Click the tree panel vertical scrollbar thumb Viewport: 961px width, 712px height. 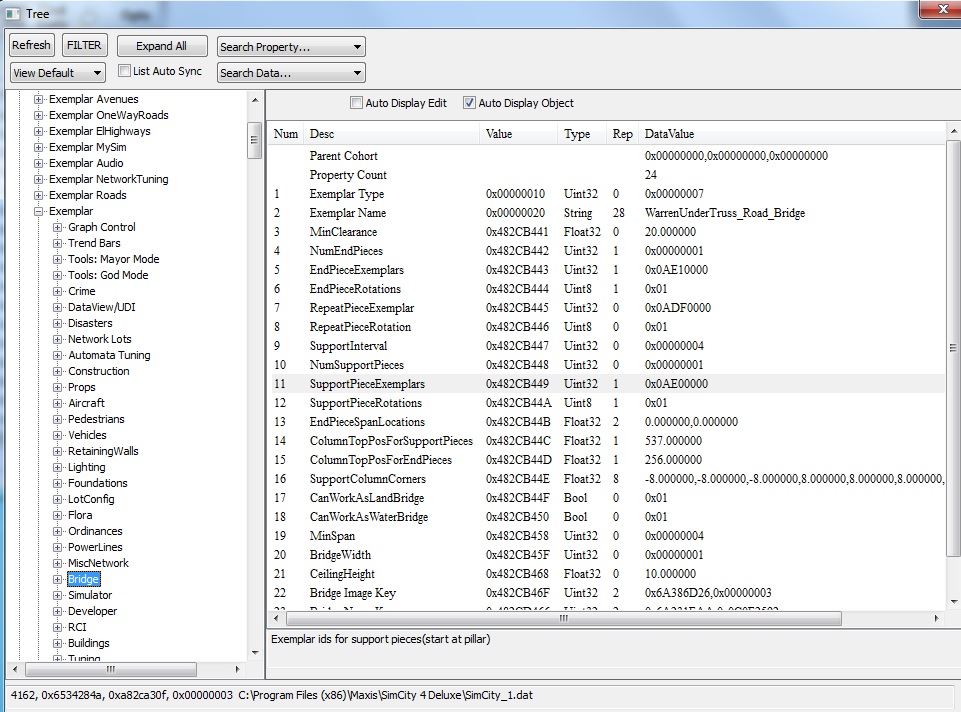click(254, 140)
